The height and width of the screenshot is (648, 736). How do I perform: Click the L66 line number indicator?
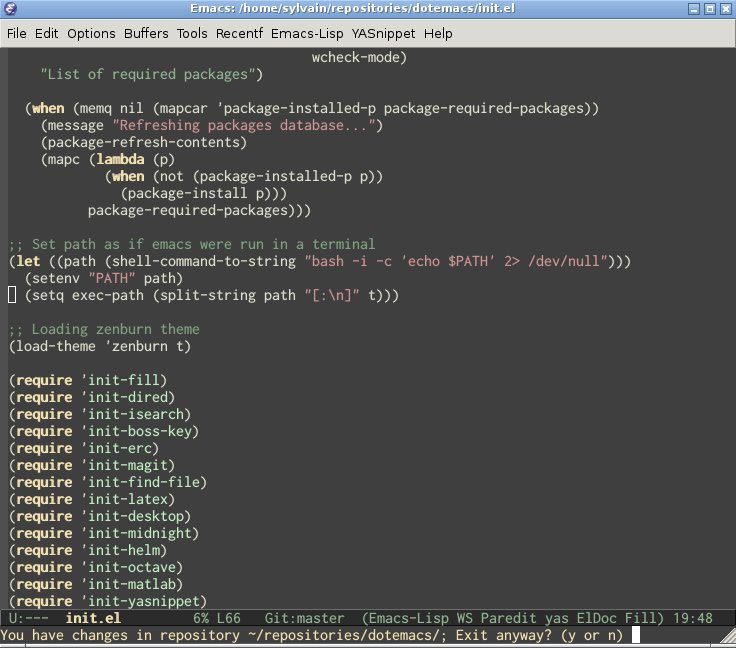click(x=229, y=618)
